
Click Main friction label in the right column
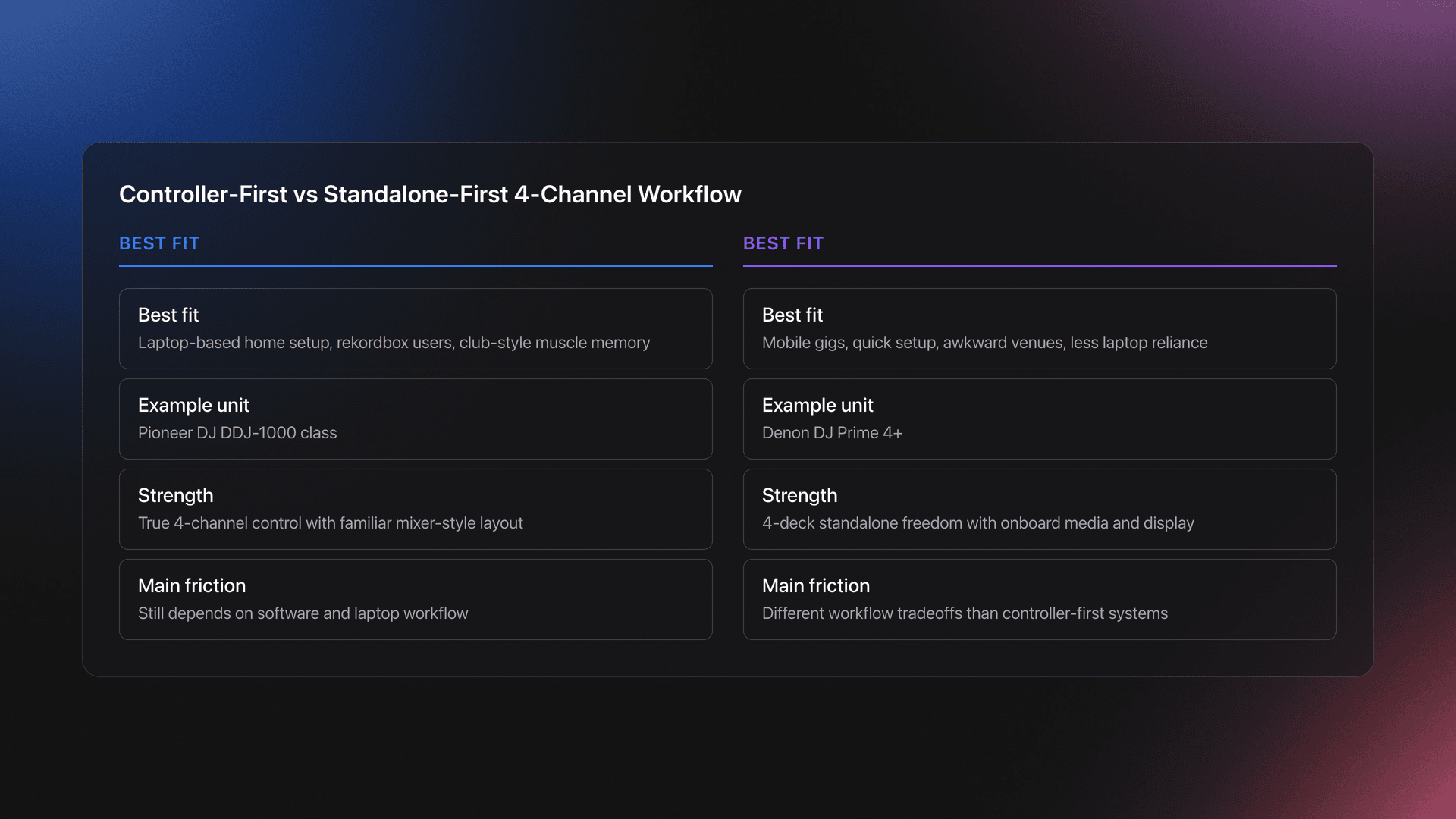coord(815,586)
